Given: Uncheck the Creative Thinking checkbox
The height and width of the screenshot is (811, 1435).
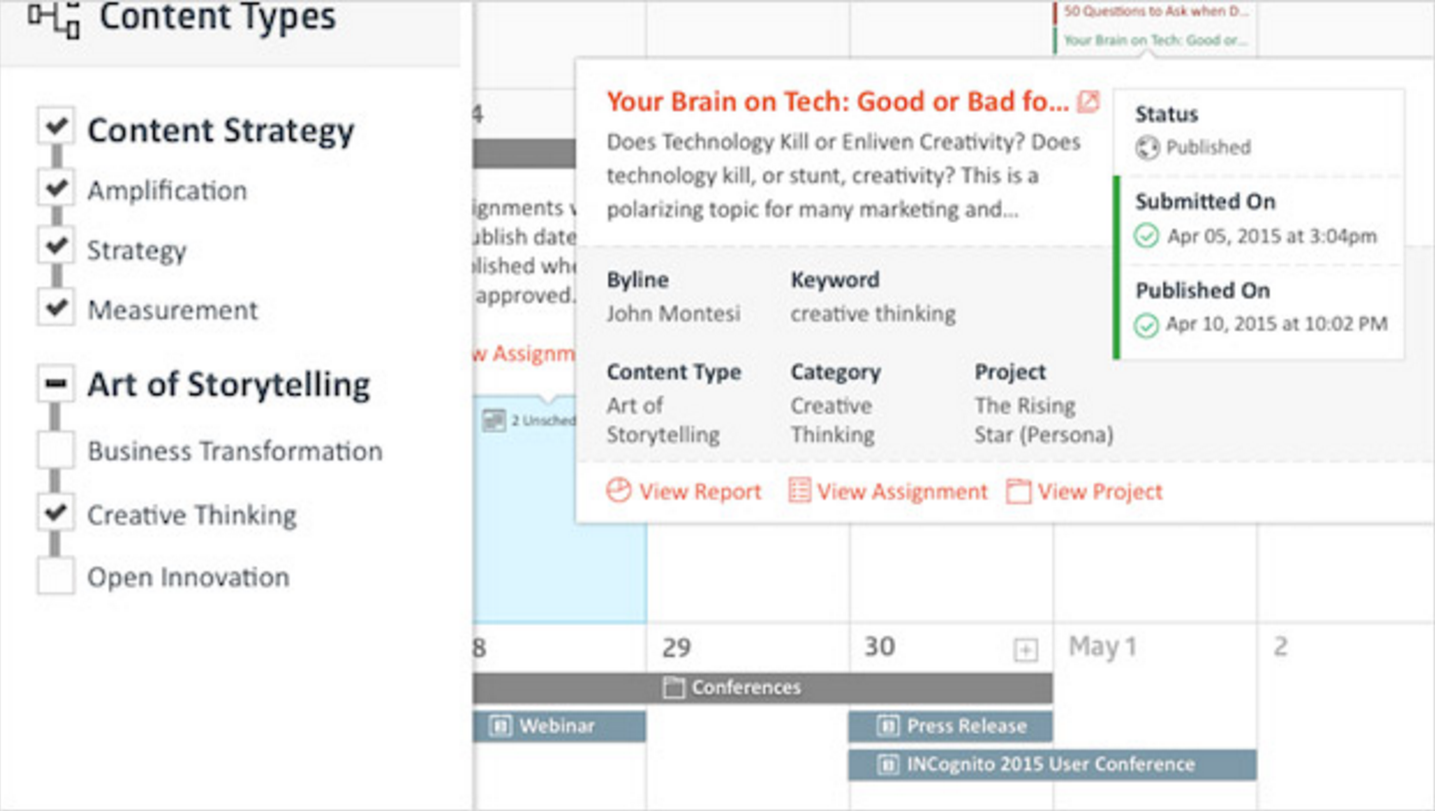Looking at the screenshot, I should pos(56,513).
